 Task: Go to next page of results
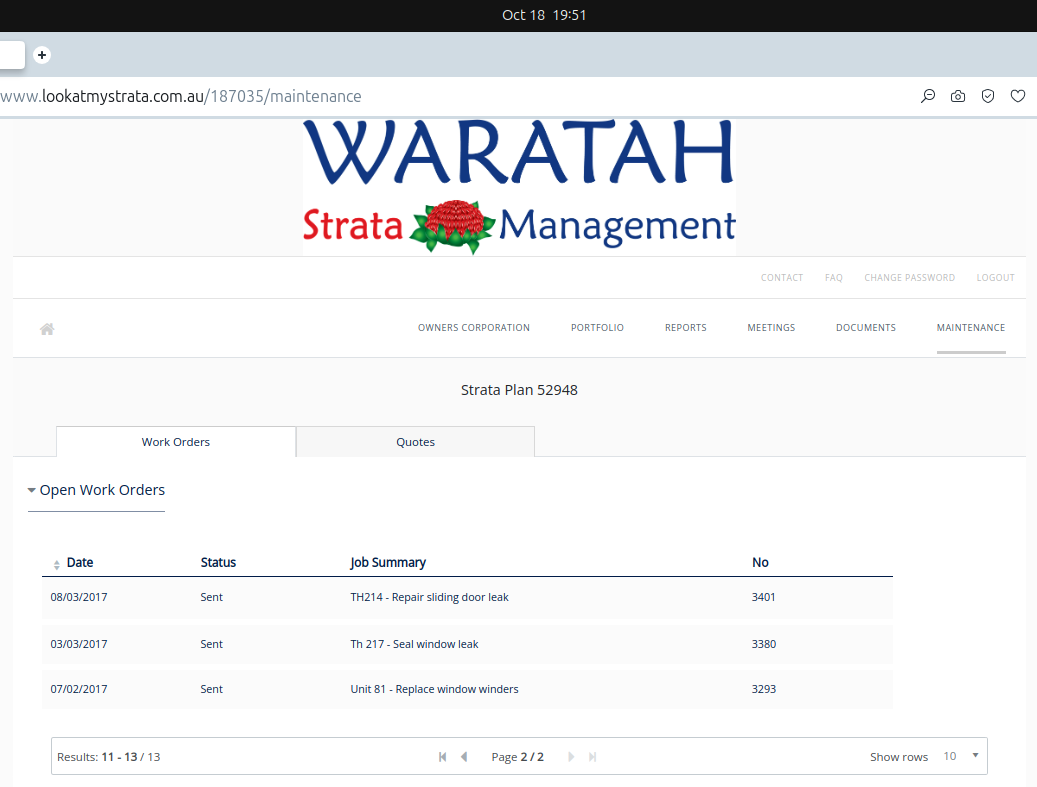[x=571, y=757]
